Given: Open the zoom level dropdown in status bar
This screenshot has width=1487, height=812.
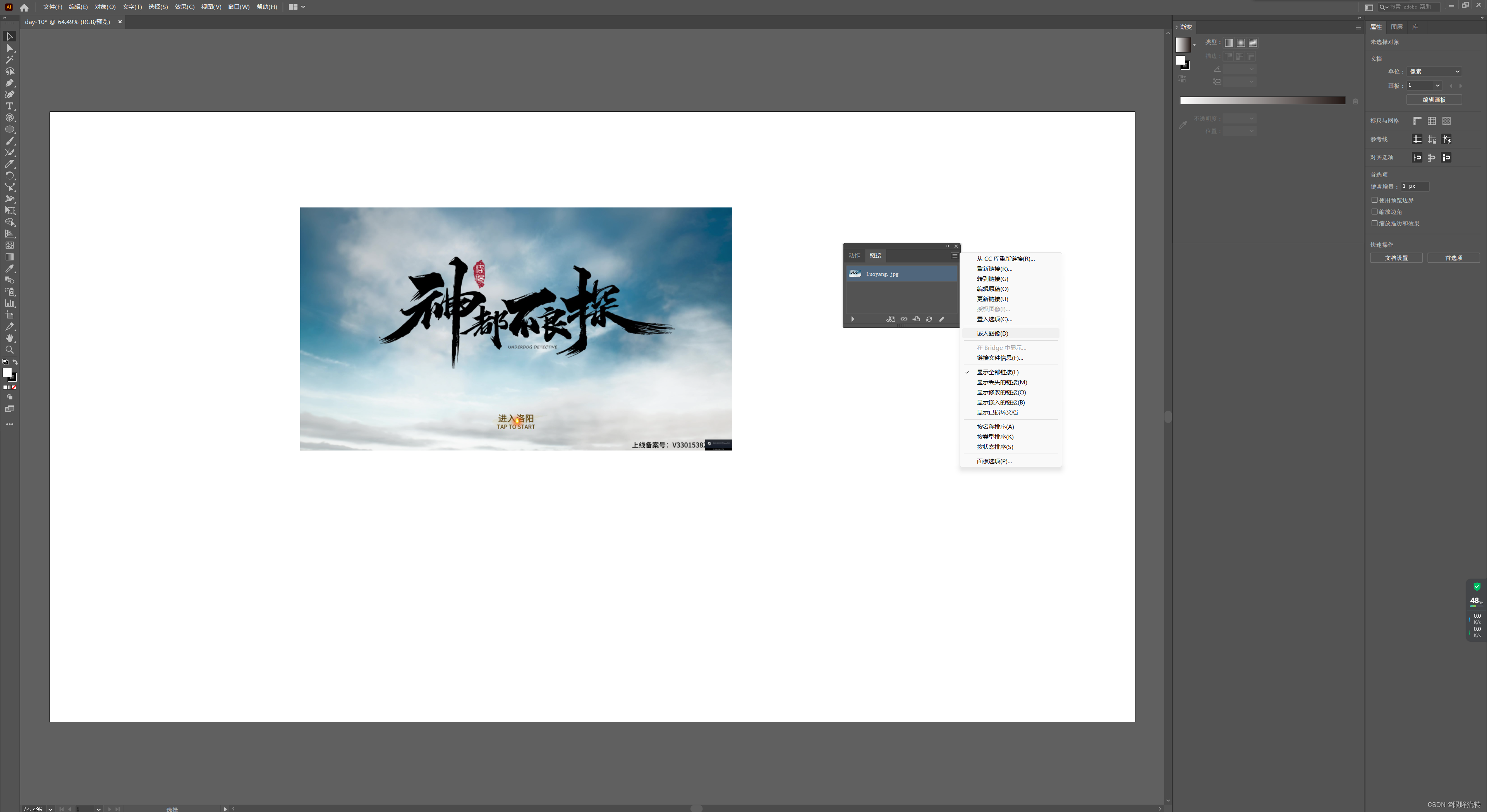Looking at the screenshot, I should (51, 809).
